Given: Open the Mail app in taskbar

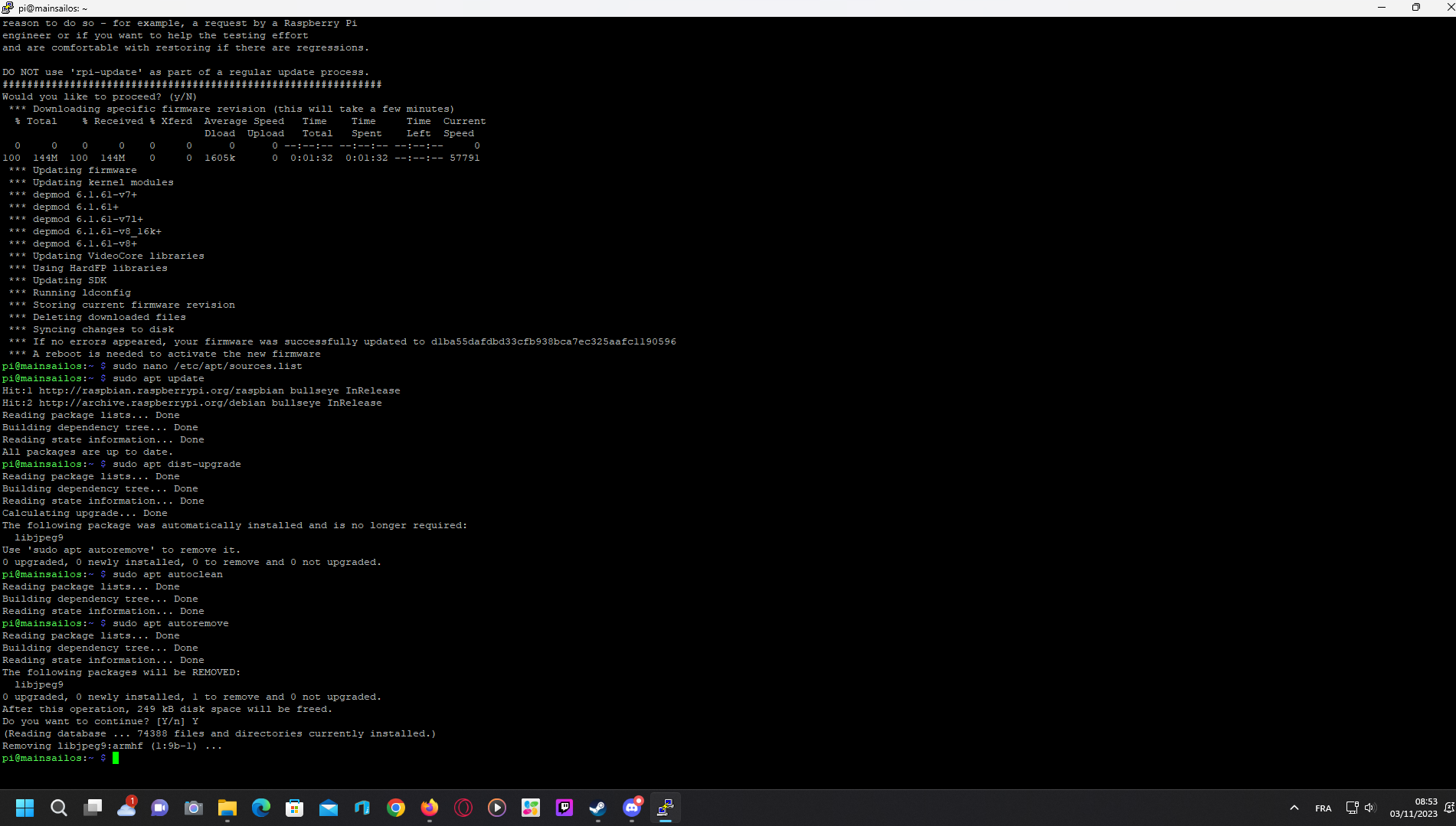Looking at the screenshot, I should [x=329, y=808].
